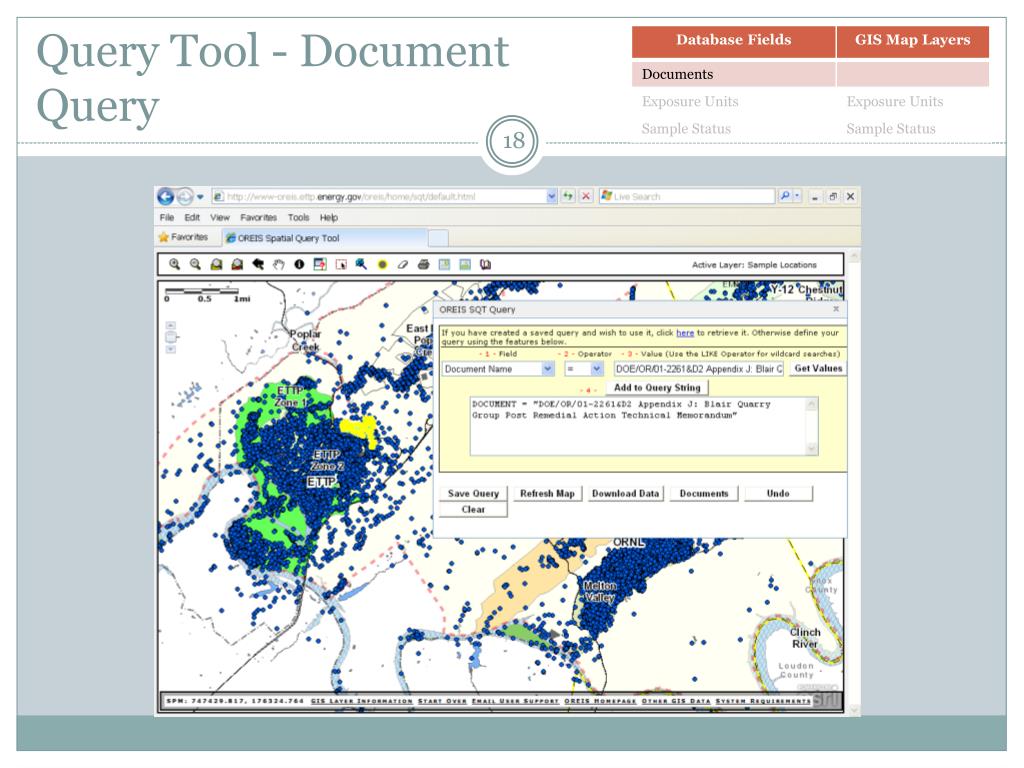Screen dimensions: 1024x768
Task: Click the 'here' saved query link
Action: [684, 332]
